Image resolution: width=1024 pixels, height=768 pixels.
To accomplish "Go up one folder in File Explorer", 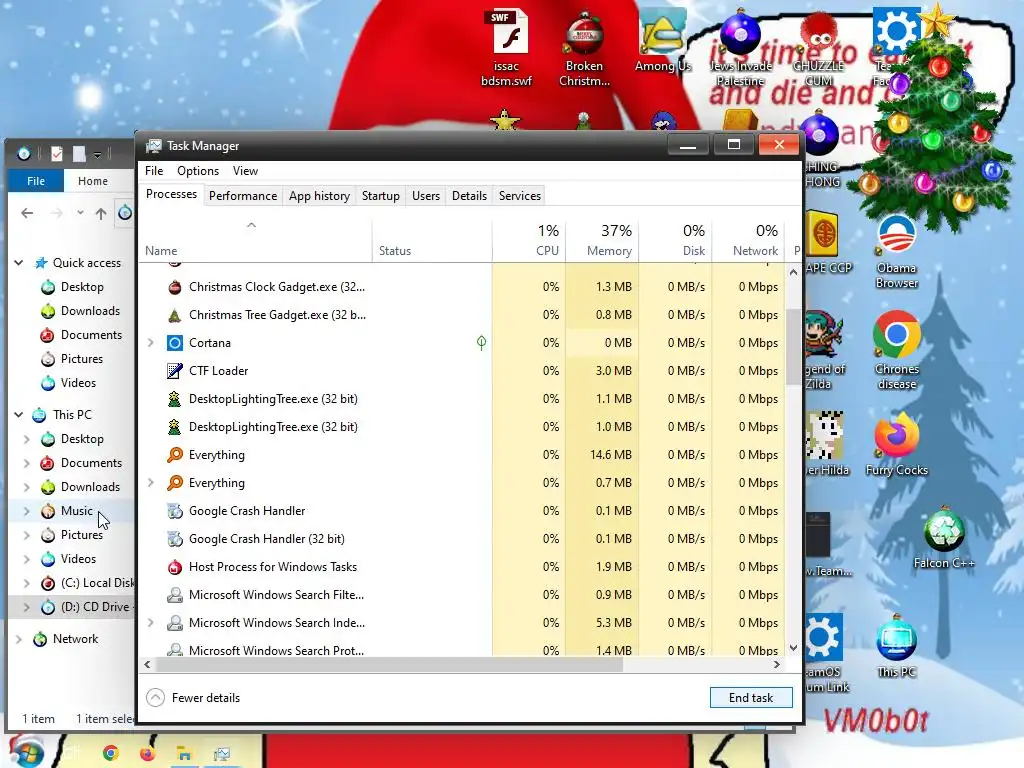I will pos(101,213).
